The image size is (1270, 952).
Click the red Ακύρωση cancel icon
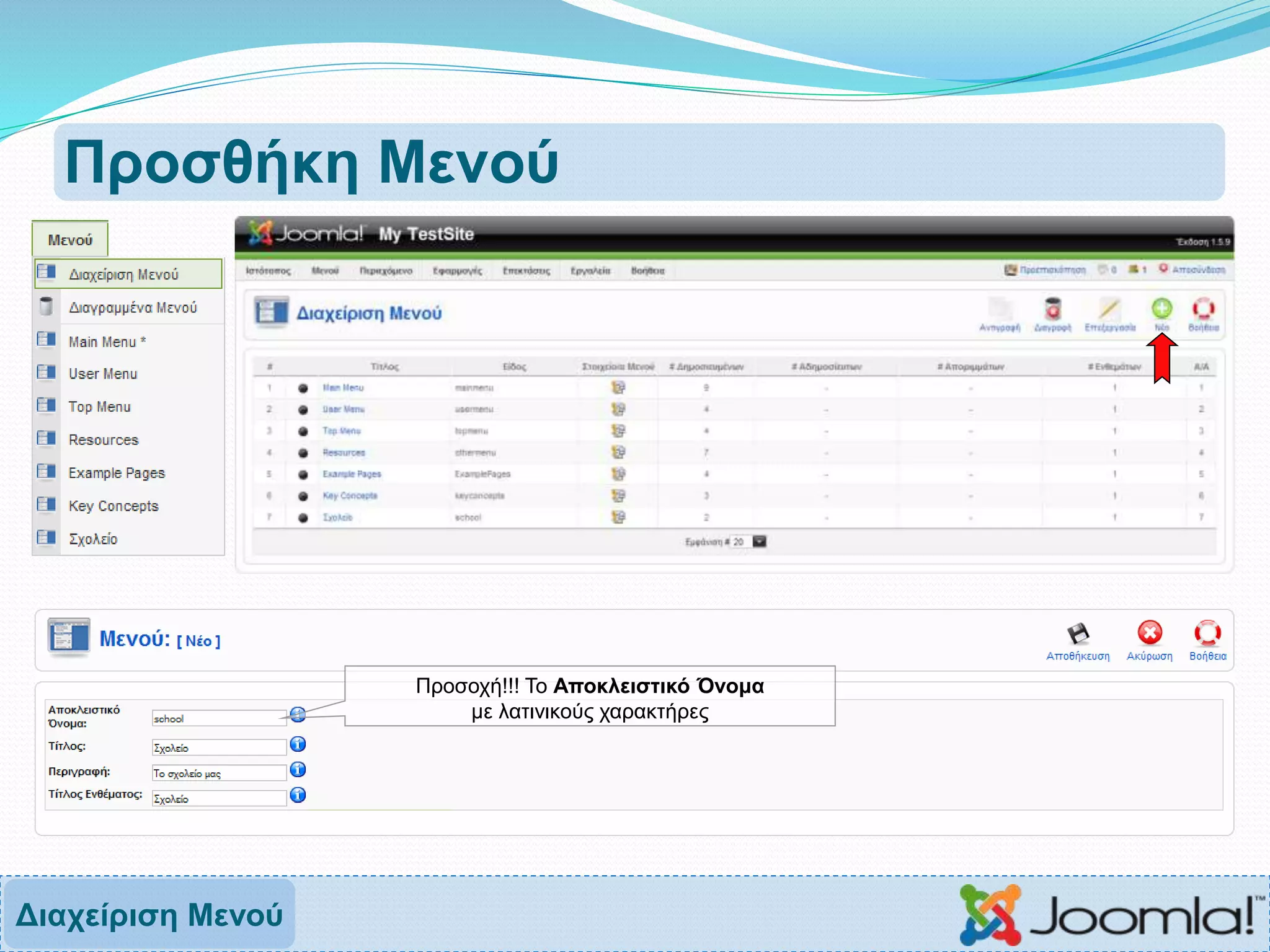(1149, 633)
